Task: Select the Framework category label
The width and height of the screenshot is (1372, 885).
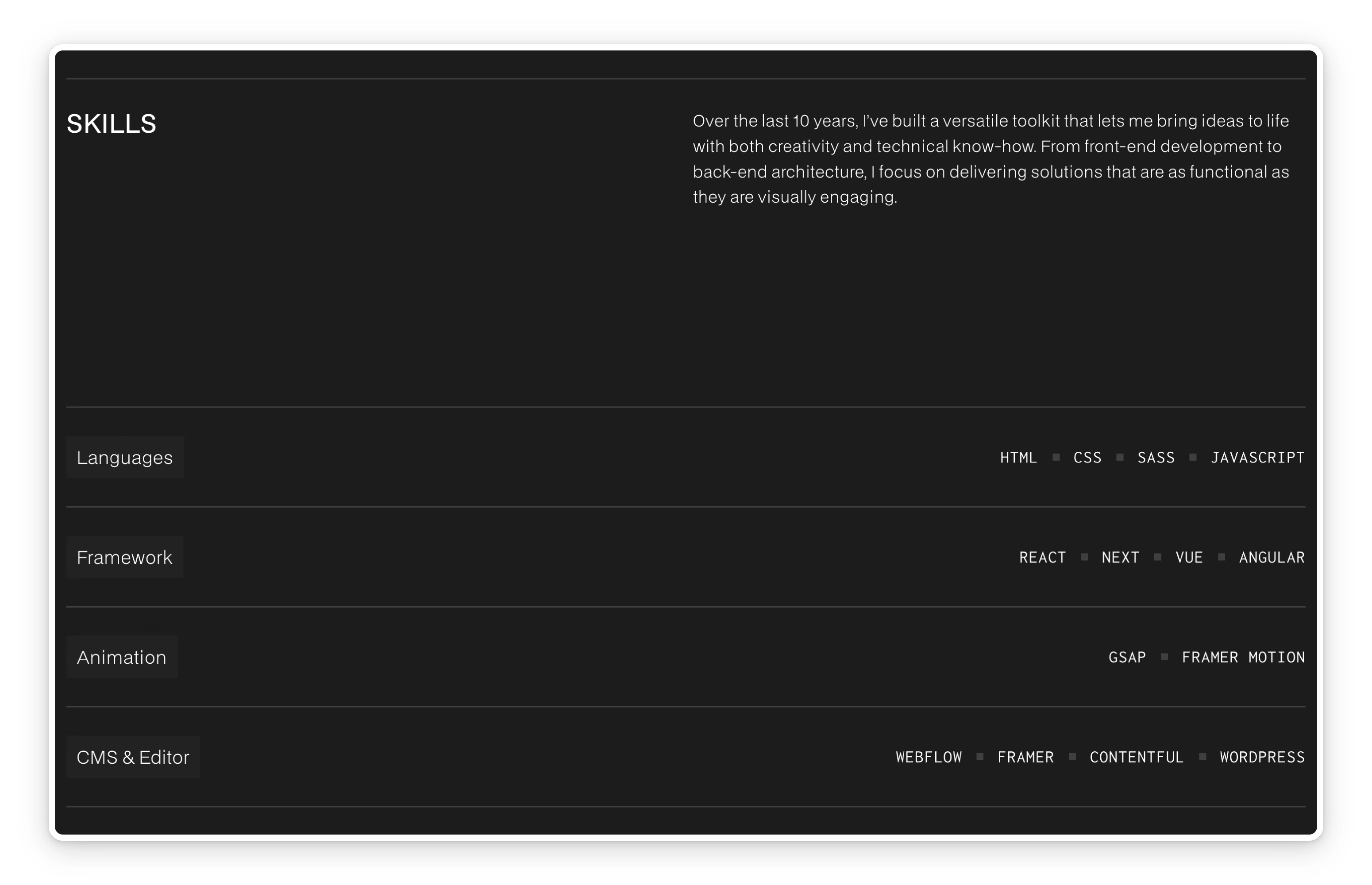Action: [x=124, y=558]
